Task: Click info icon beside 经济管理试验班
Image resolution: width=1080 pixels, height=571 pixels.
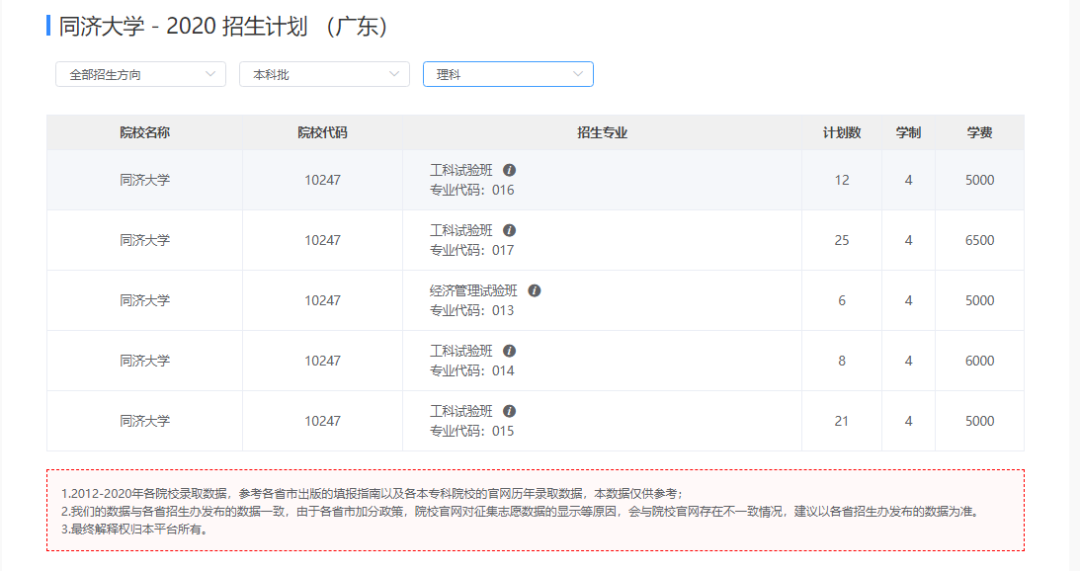Action: point(534,291)
